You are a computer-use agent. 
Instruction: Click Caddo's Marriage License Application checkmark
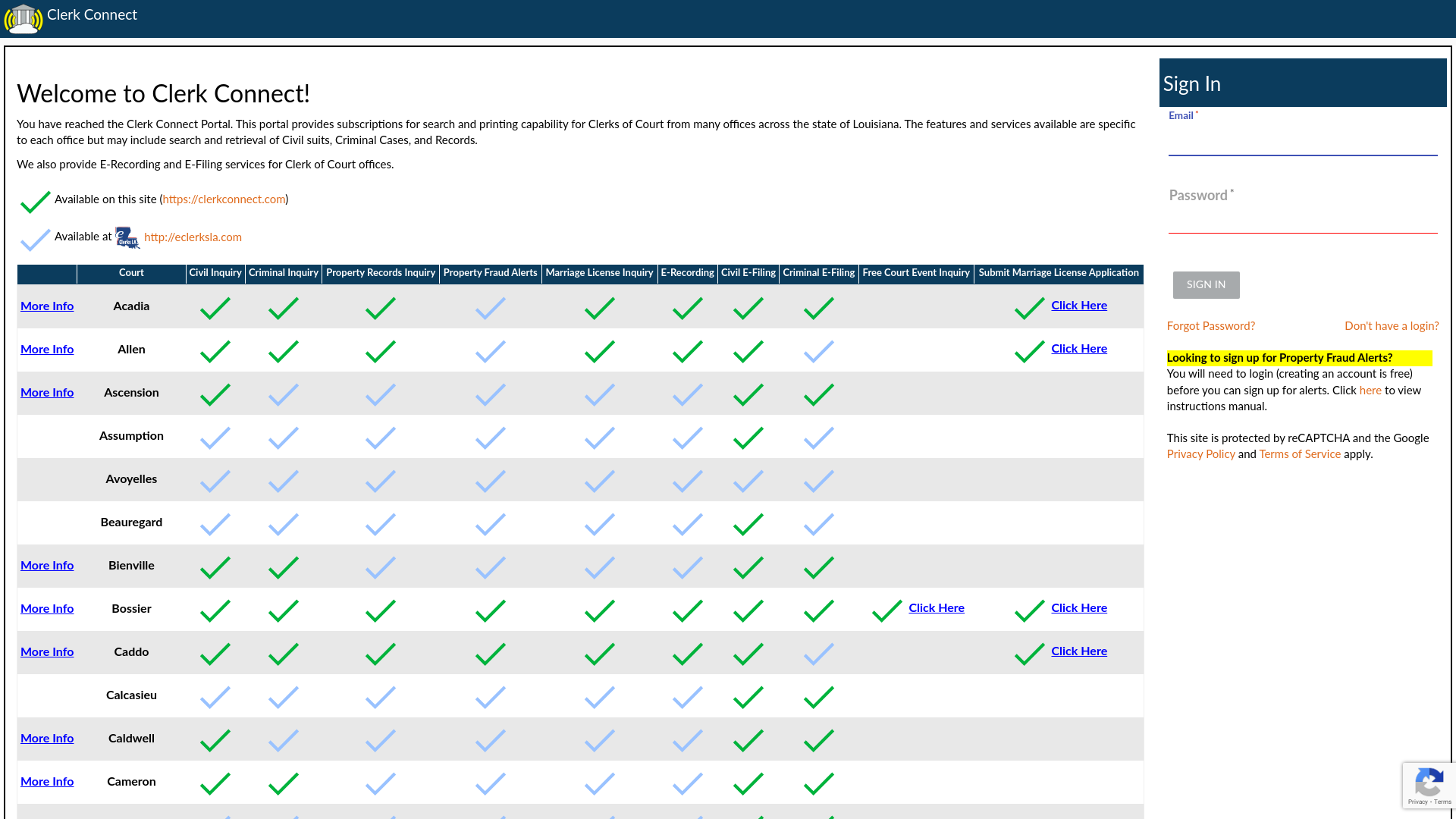1030,654
